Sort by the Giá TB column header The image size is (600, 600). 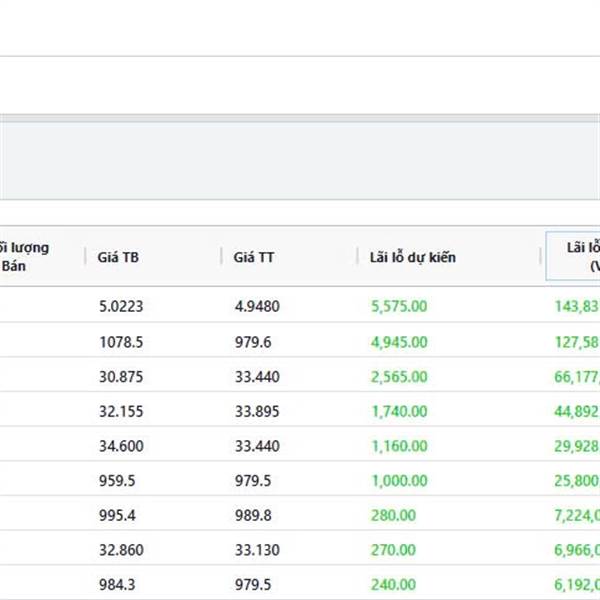[118, 257]
